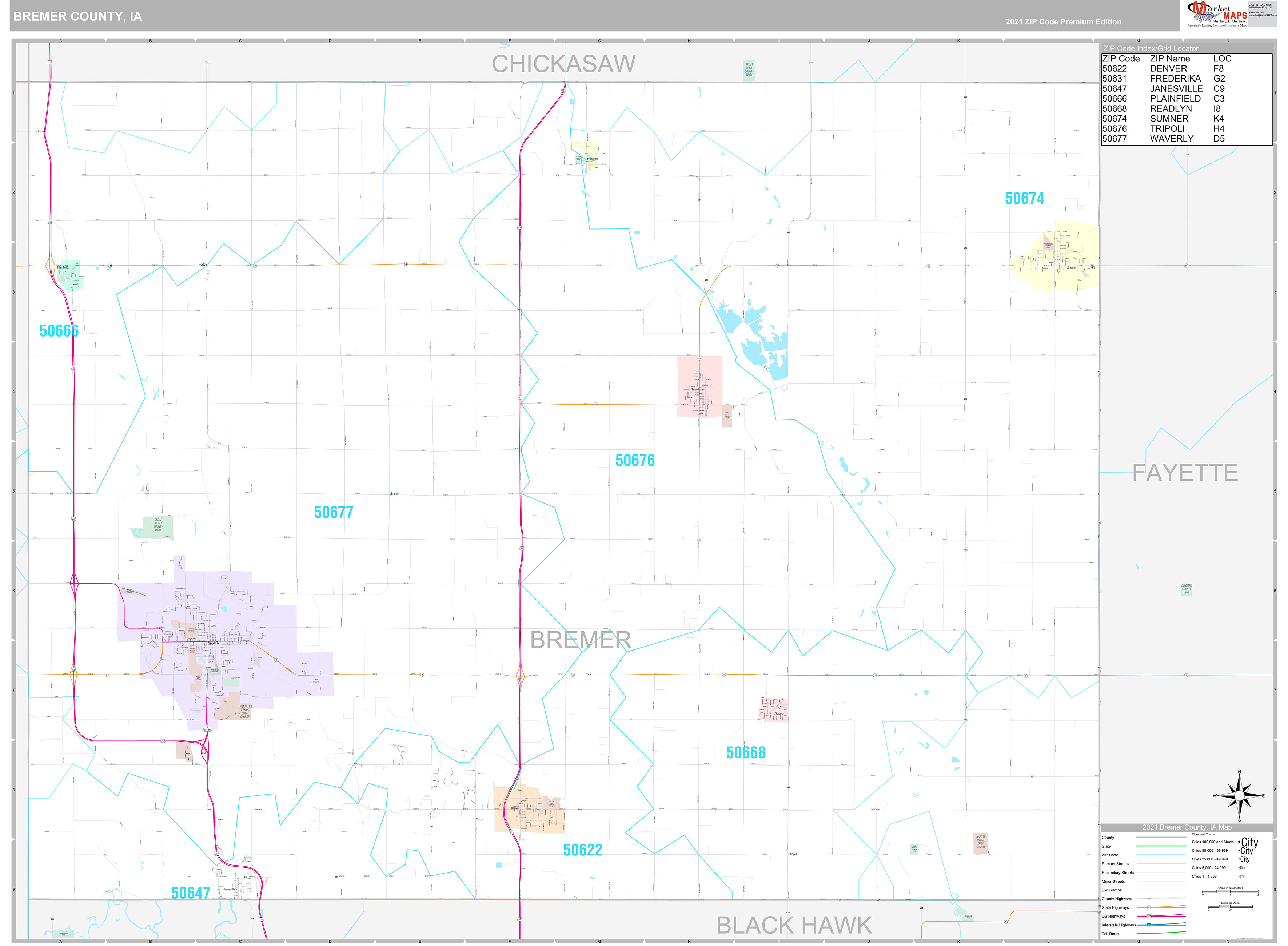Open the mapsales@MarketMAPS.com email link
This screenshot has height=946, width=1288.
(x=1263, y=15)
